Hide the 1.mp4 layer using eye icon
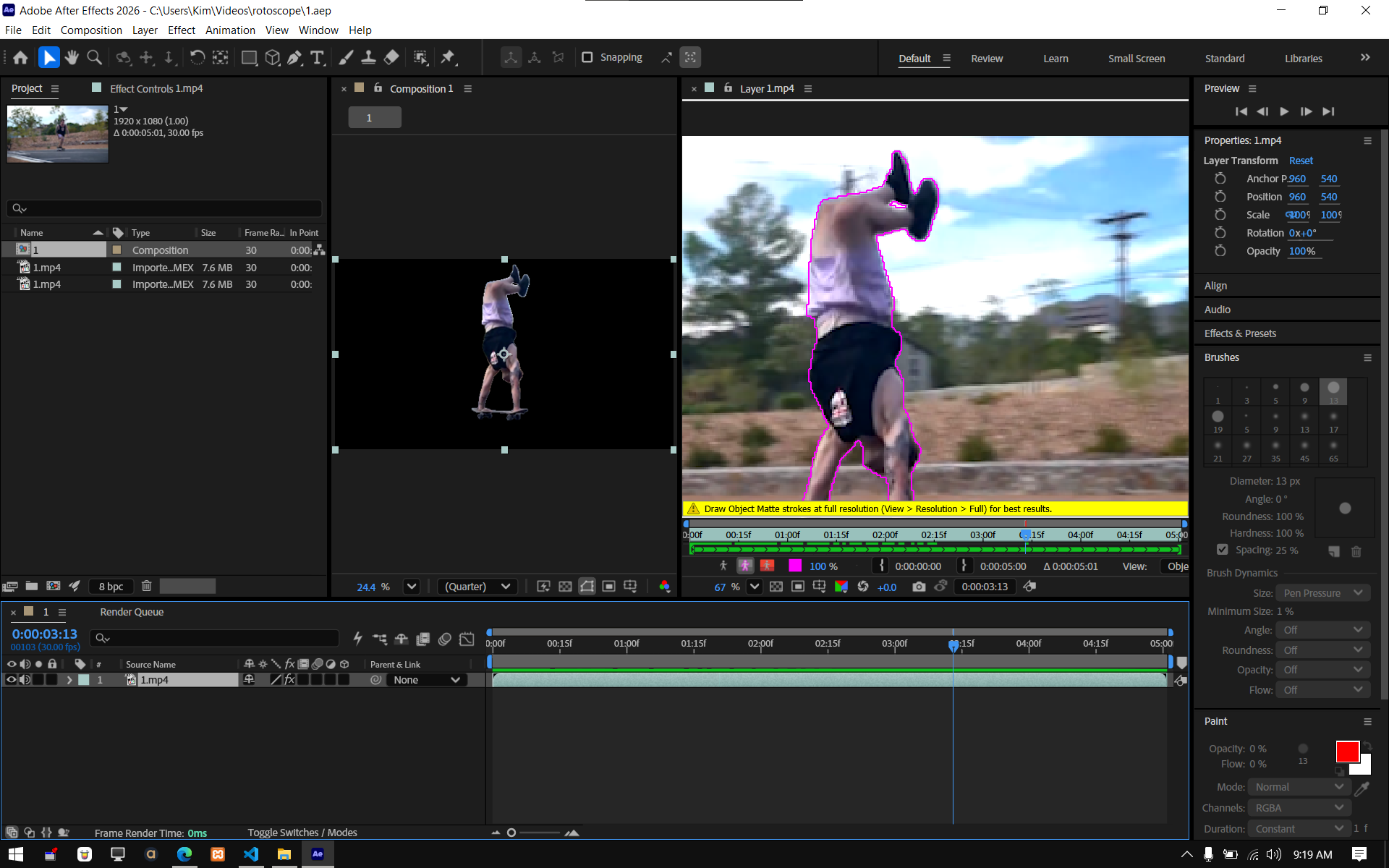 tap(11, 680)
